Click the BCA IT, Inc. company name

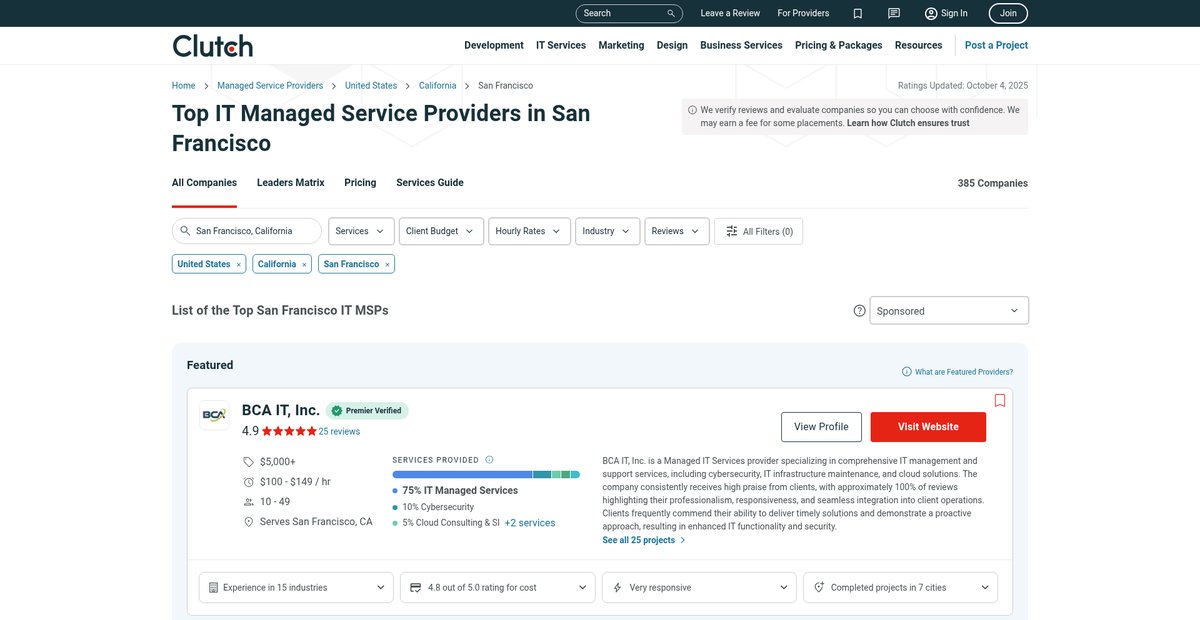(x=281, y=410)
